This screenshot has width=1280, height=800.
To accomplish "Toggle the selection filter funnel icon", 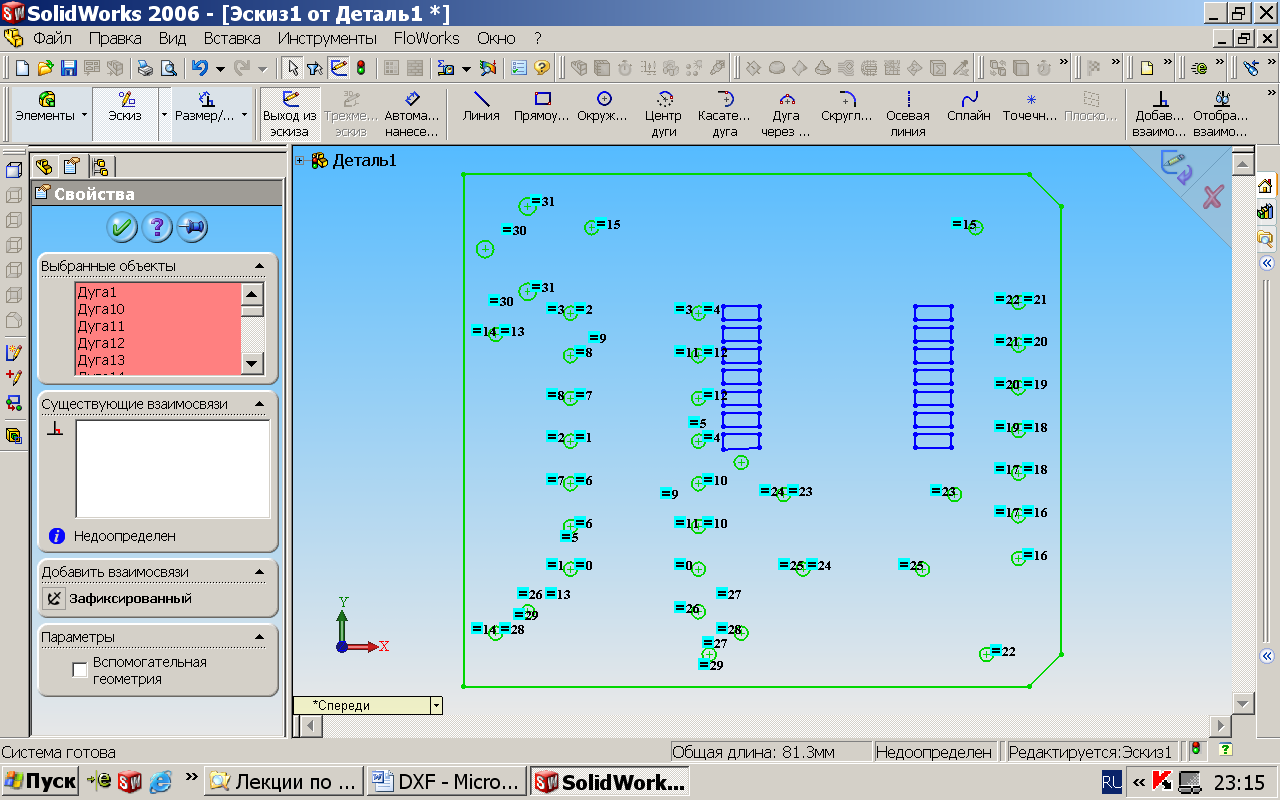I will point(314,68).
